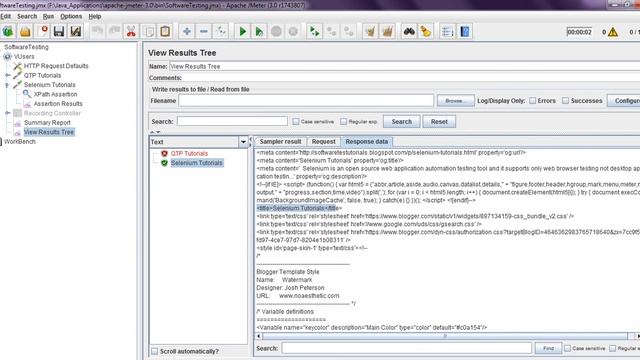Viewport: 640px width, 360px height.
Task: Save the test plan with the disk icon
Action: (x=59, y=31)
